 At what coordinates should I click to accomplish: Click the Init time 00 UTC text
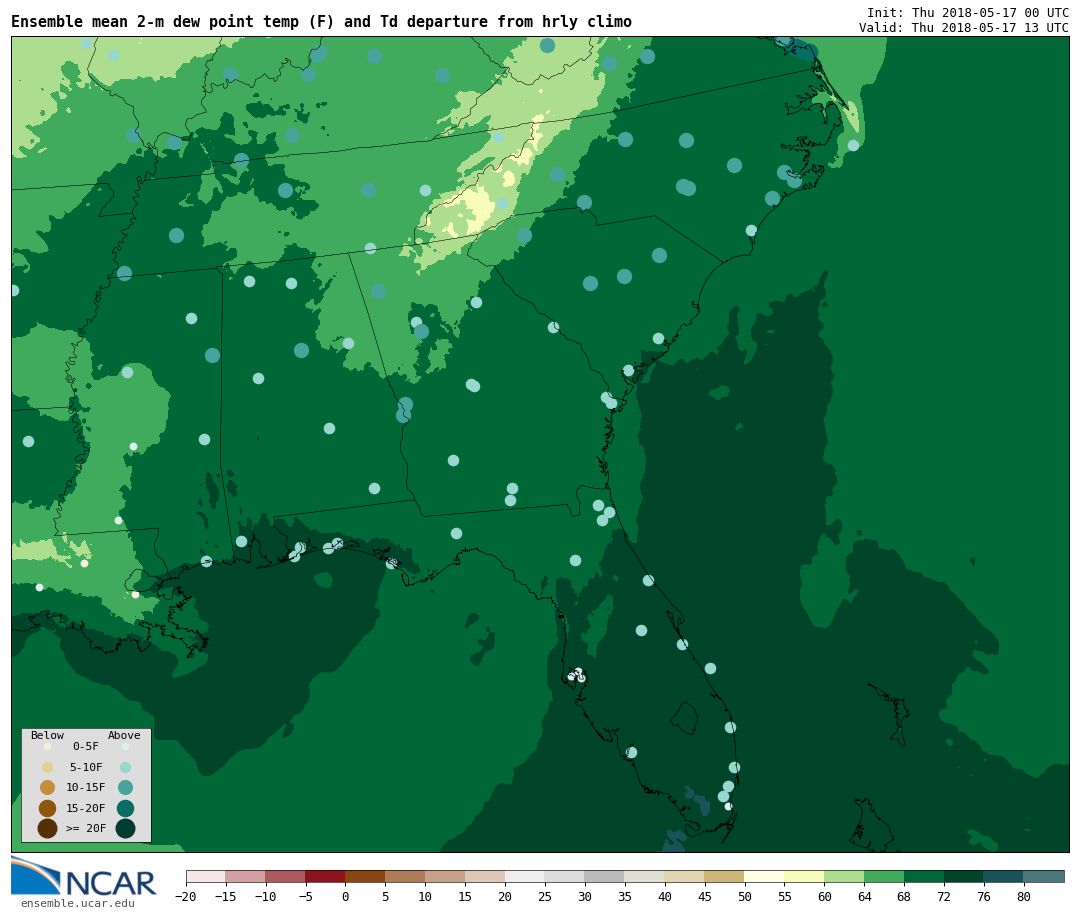tap(968, 12)
